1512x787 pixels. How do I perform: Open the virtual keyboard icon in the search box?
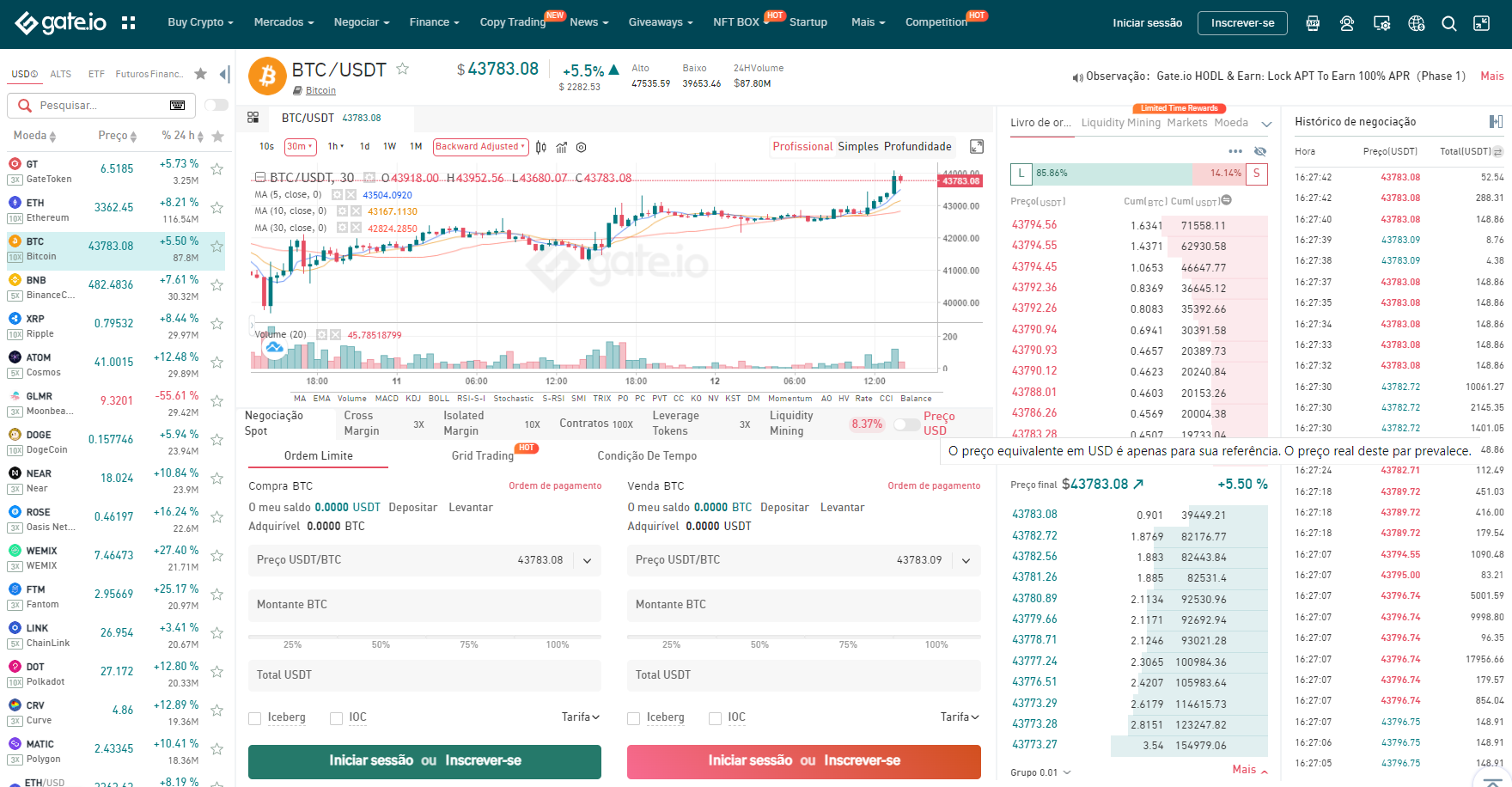[x=178, y=105]
